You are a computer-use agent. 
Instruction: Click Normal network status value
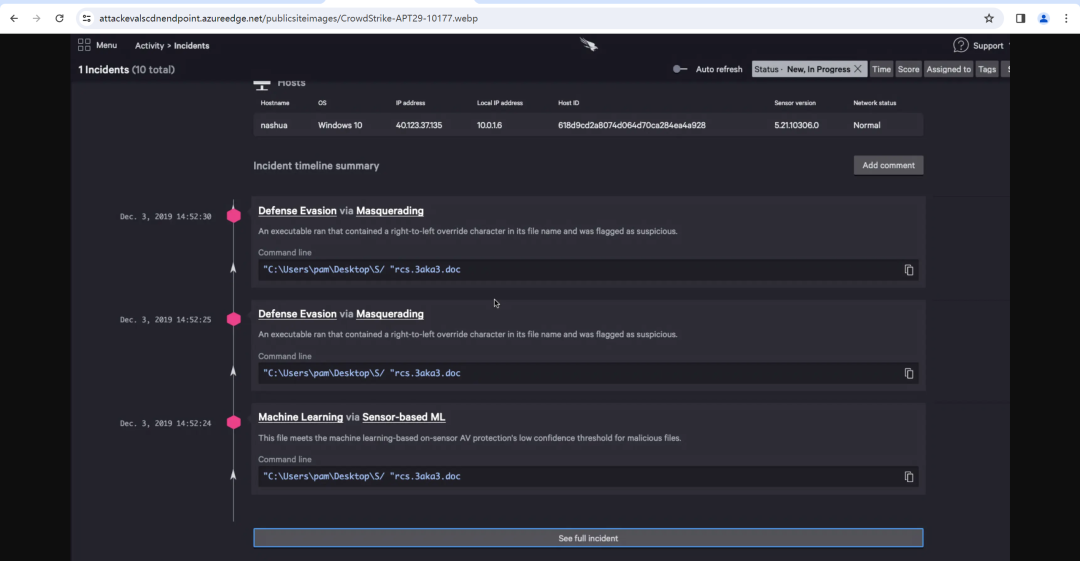tap(866, 125)
